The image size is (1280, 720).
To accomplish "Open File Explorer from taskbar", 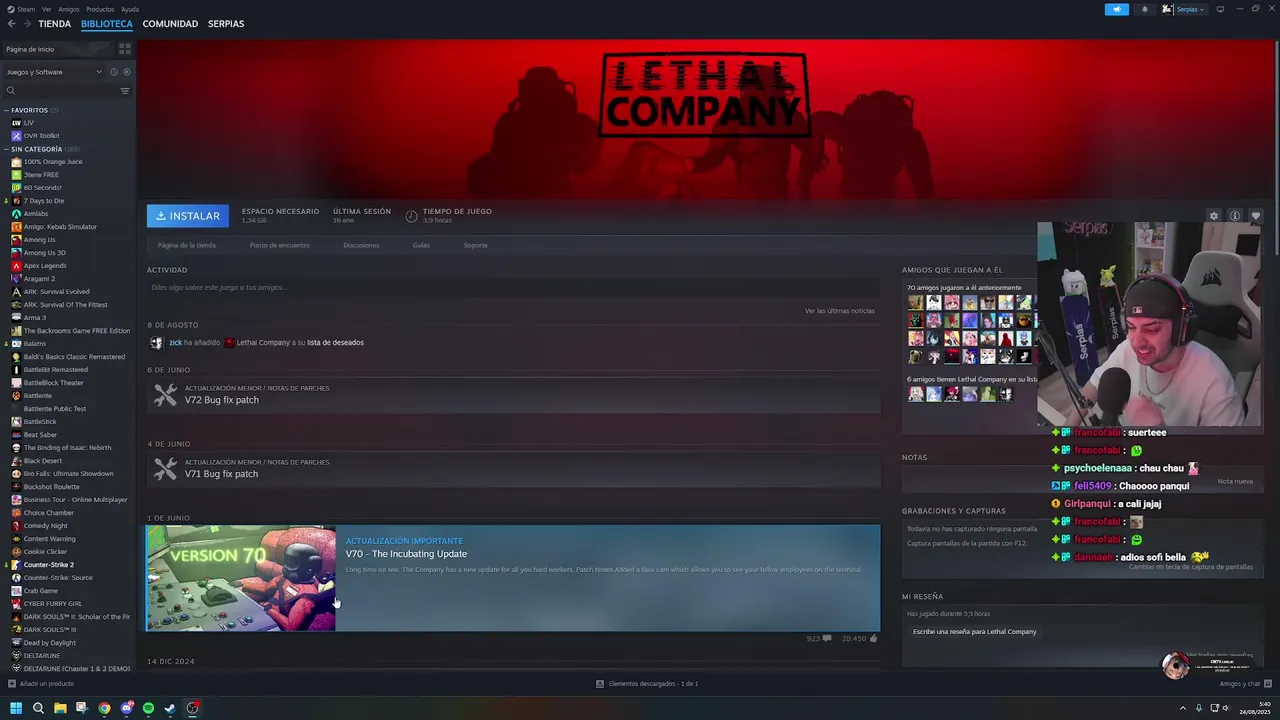I will pyautogui.click(x=60, y=708).
